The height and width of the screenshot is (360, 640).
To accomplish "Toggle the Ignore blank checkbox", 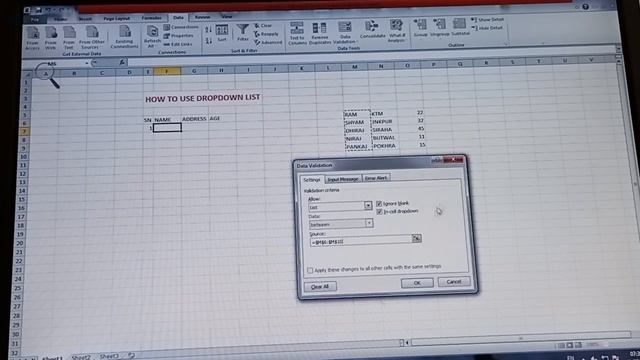I will click(x=379, y=203).
